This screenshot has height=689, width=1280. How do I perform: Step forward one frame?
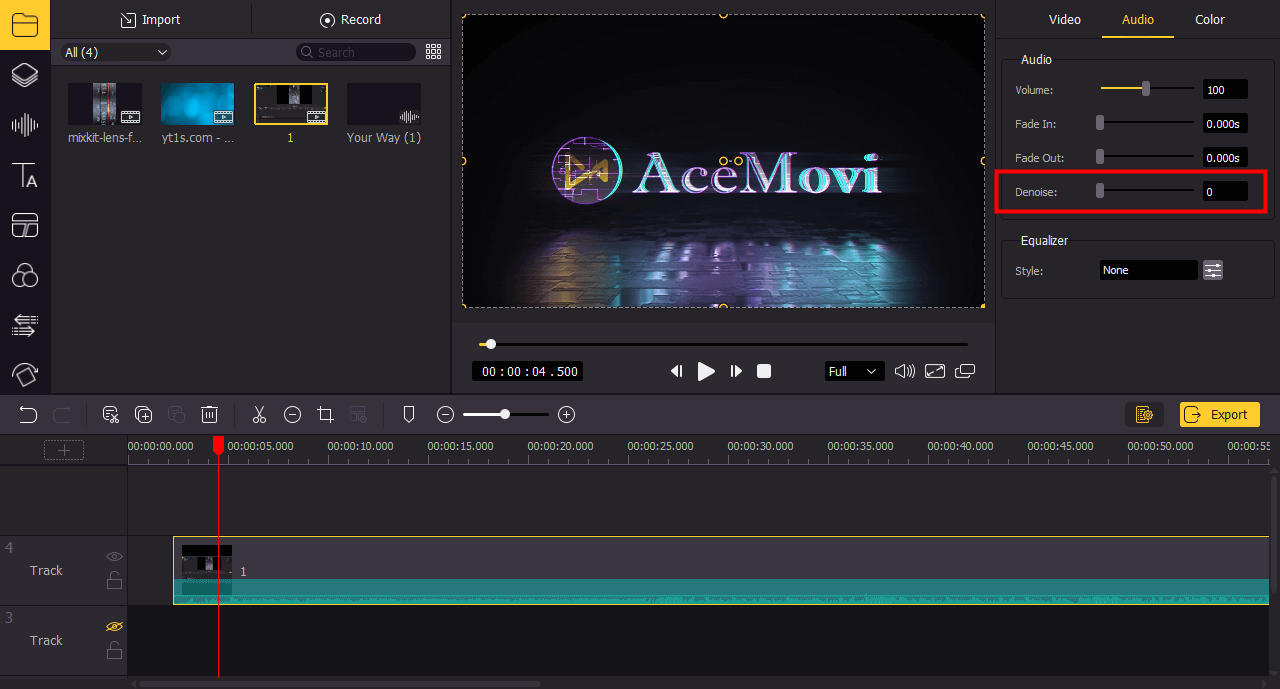coord(736,371)
